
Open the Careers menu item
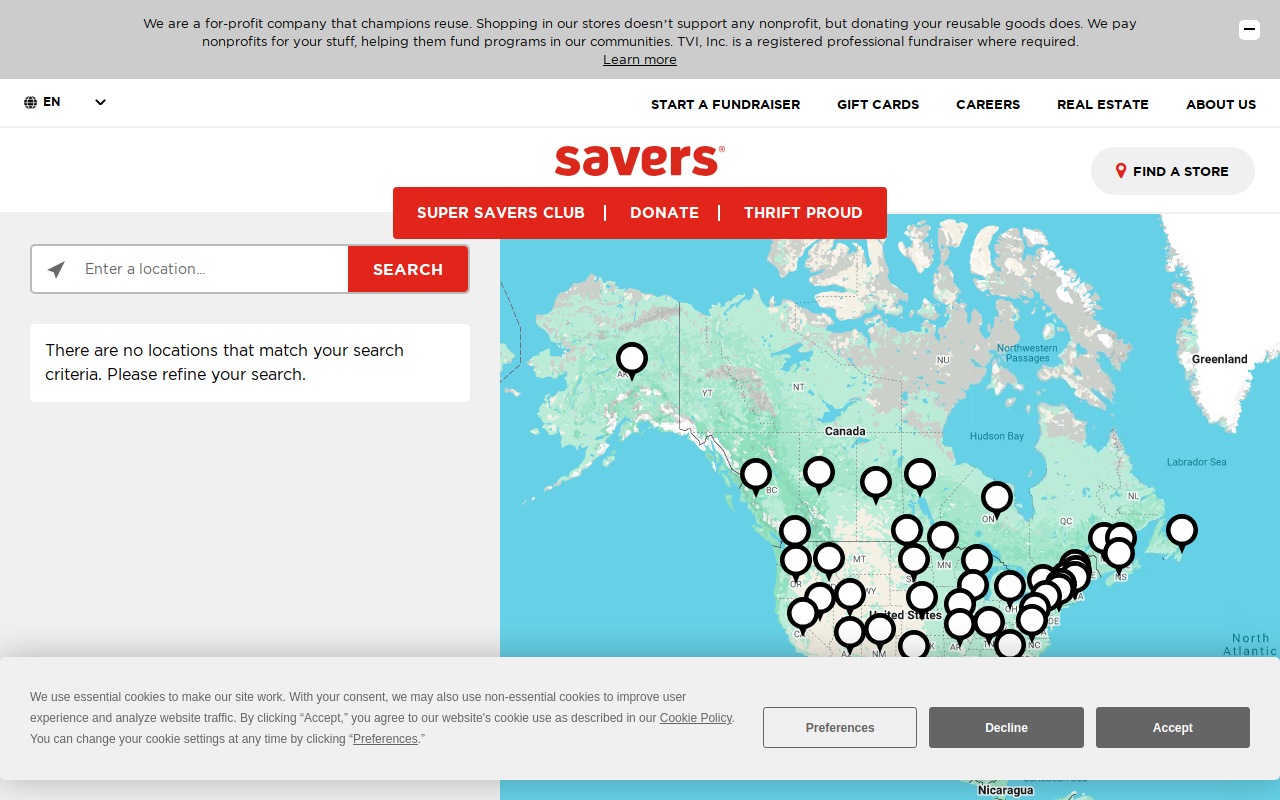point(988,104)
